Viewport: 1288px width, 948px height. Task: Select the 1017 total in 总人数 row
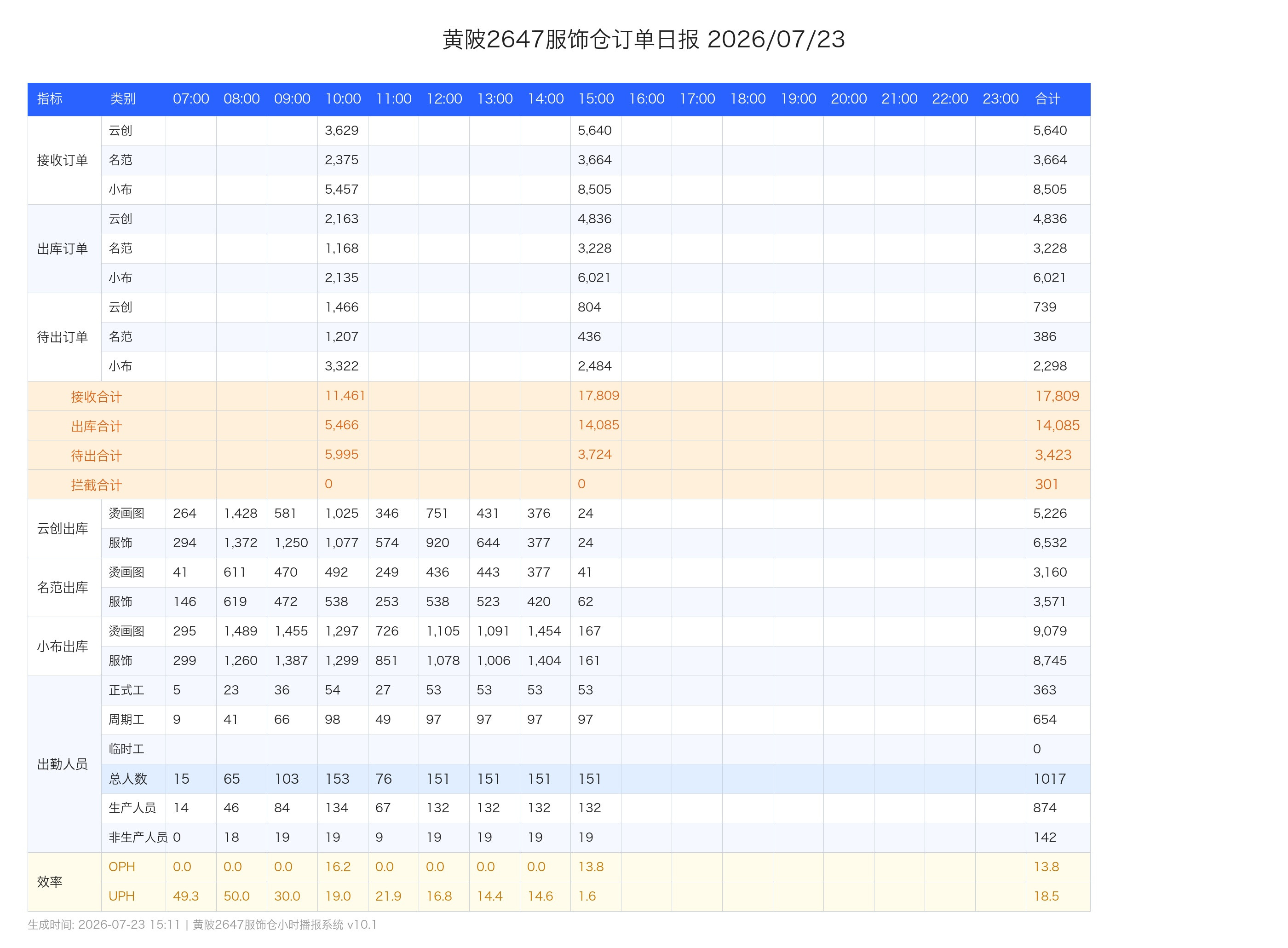point(1049,779)
